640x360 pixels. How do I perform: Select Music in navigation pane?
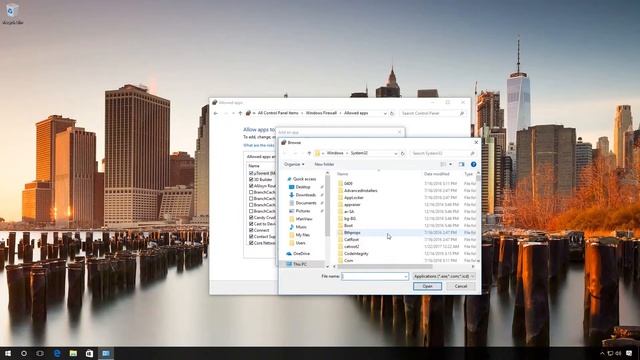tap(301, 227)
